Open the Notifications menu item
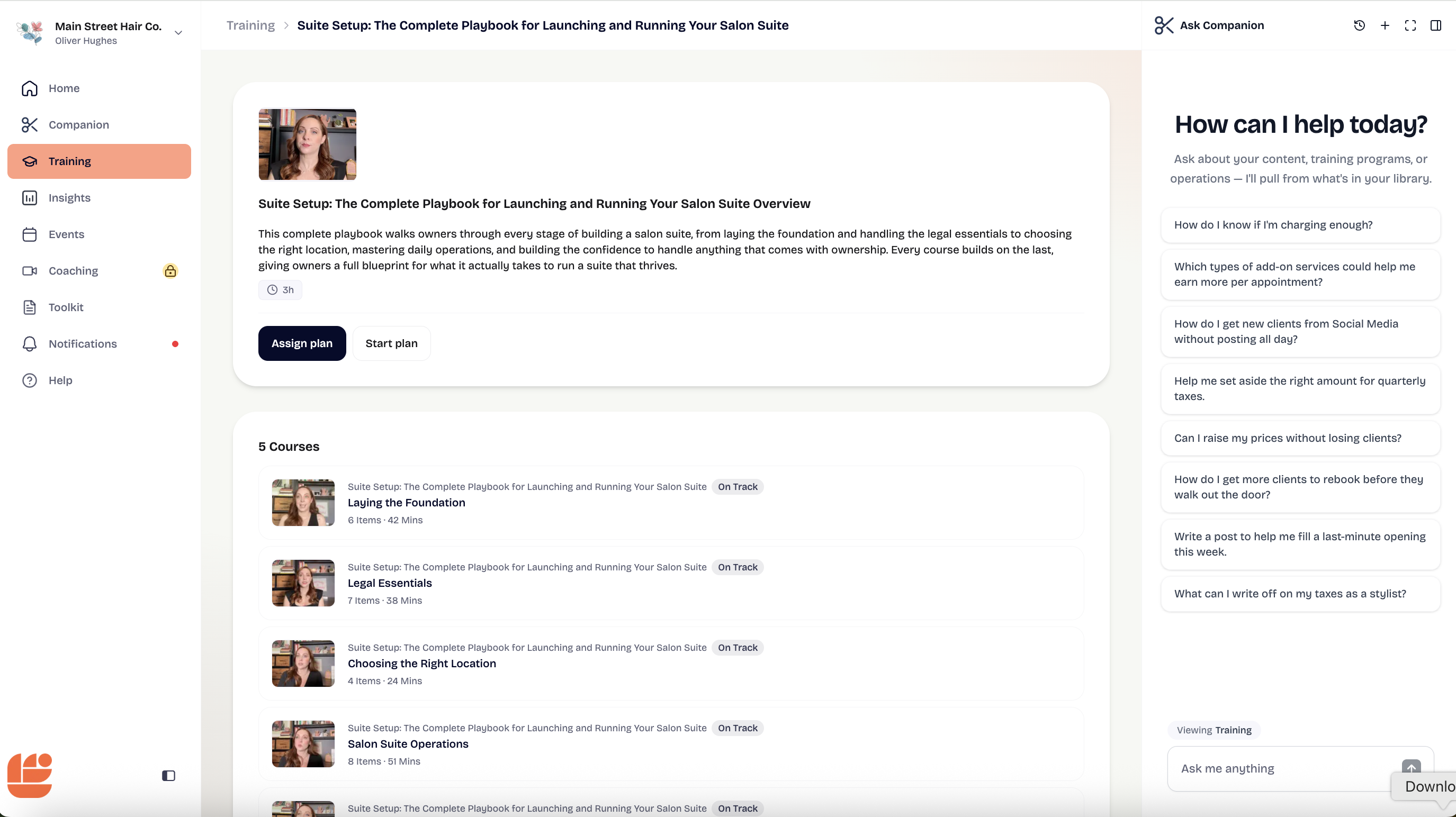The height and width of the screenshot is (817, 1456). coord(99,344)
